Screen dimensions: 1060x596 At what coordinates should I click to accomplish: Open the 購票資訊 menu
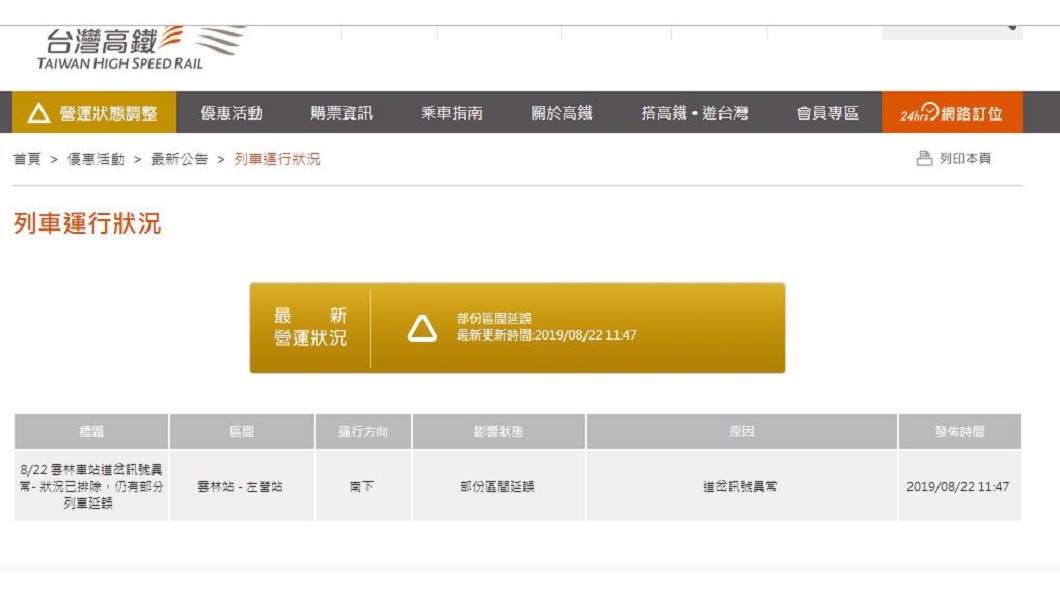(x=341, y=113)
